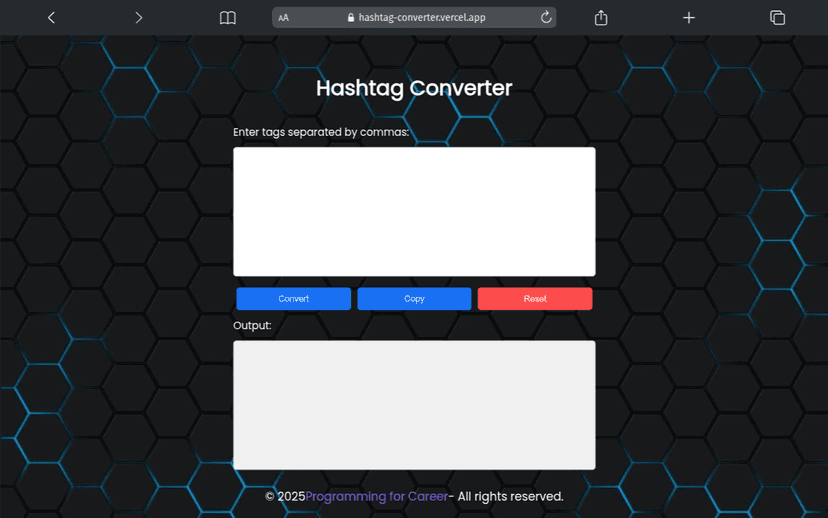Go forward with the forward arrow

[138, 17]
